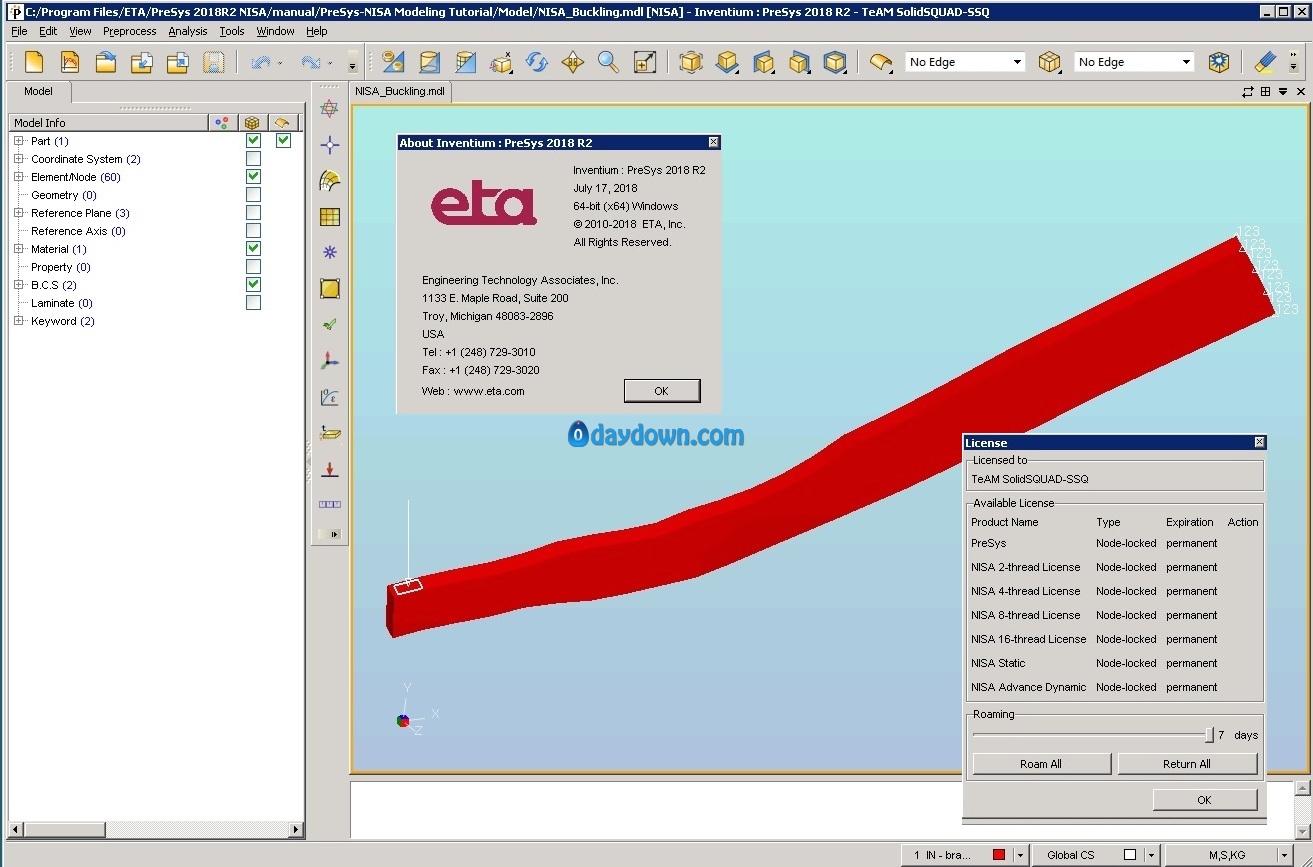Screen dimensions: 1313x867
Task: Expand the Part (1) tree node
Action: (x=19, y=141)
